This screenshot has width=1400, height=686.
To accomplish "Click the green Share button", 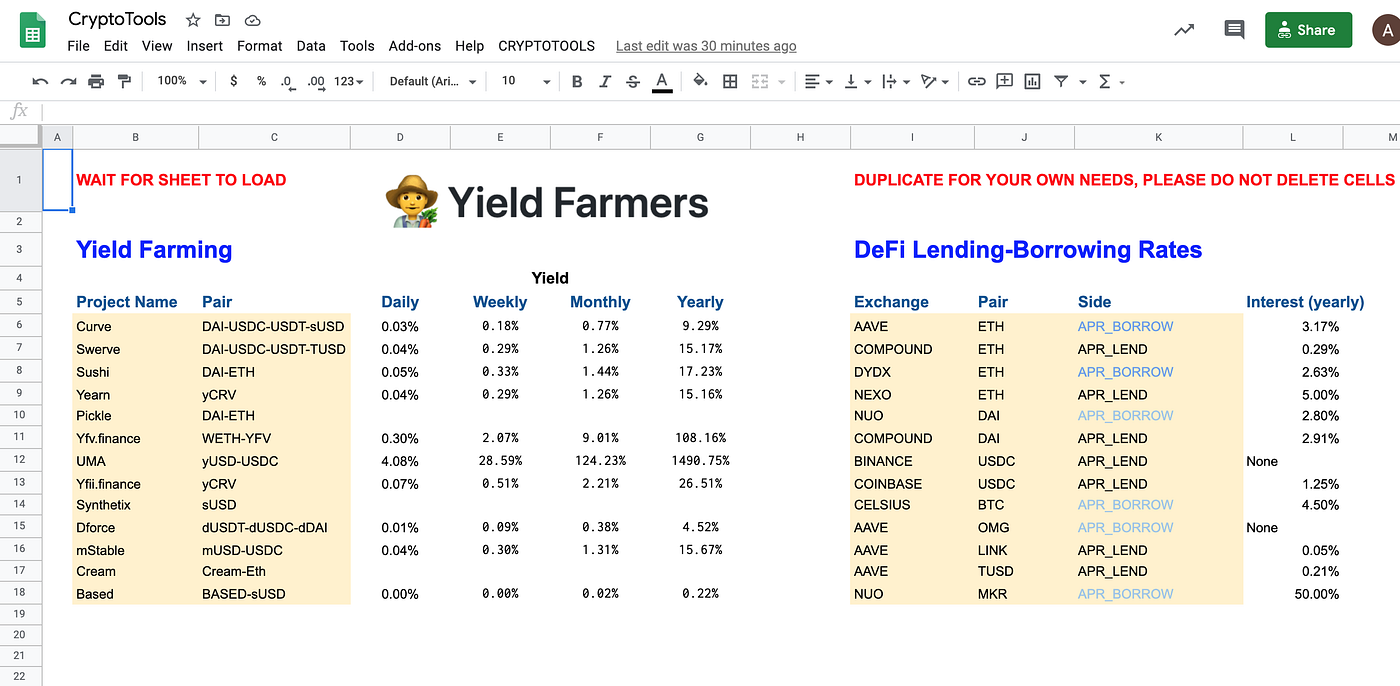I will click(1308, 30).
